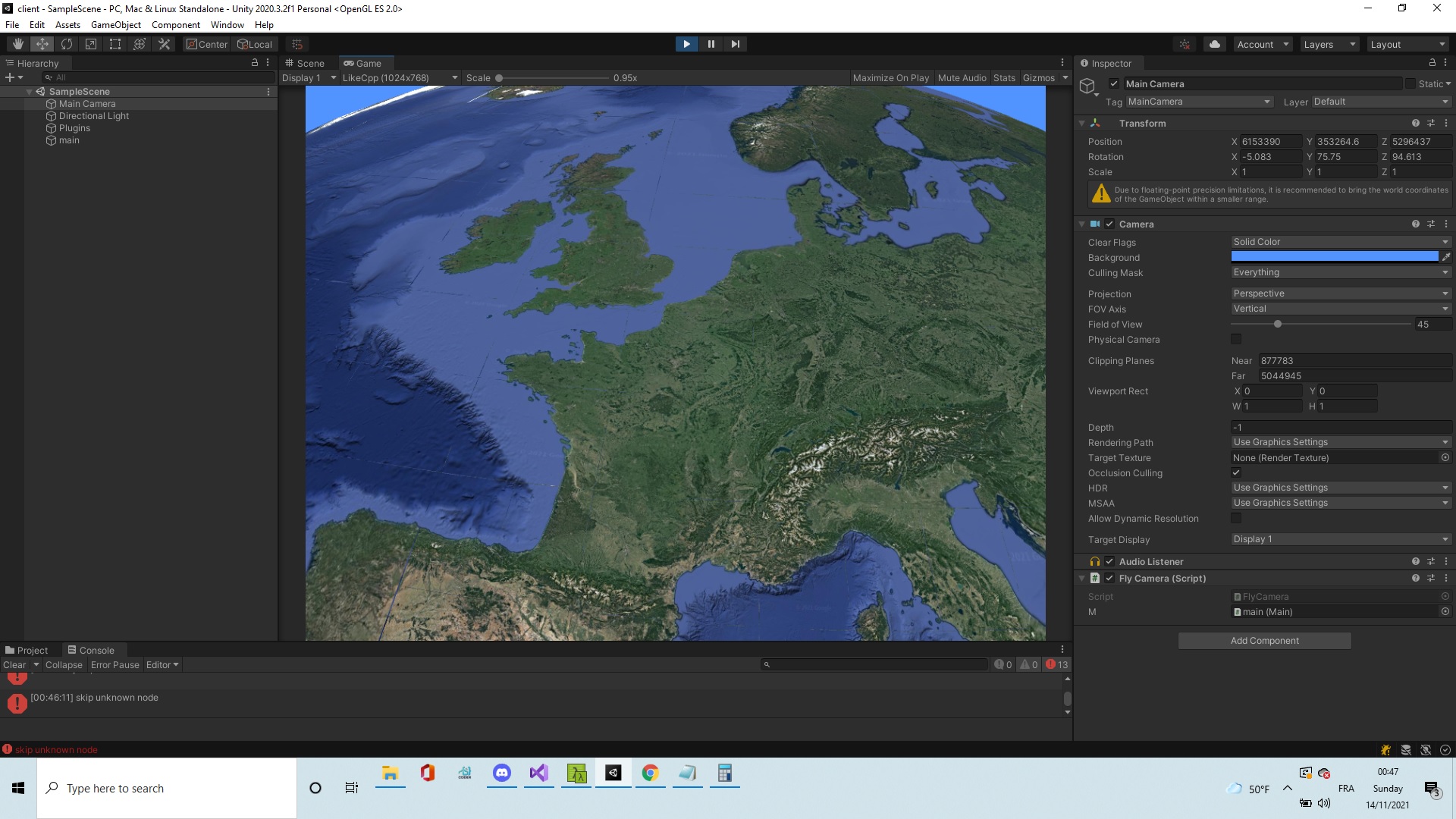Select the Rotate tool

67,44
